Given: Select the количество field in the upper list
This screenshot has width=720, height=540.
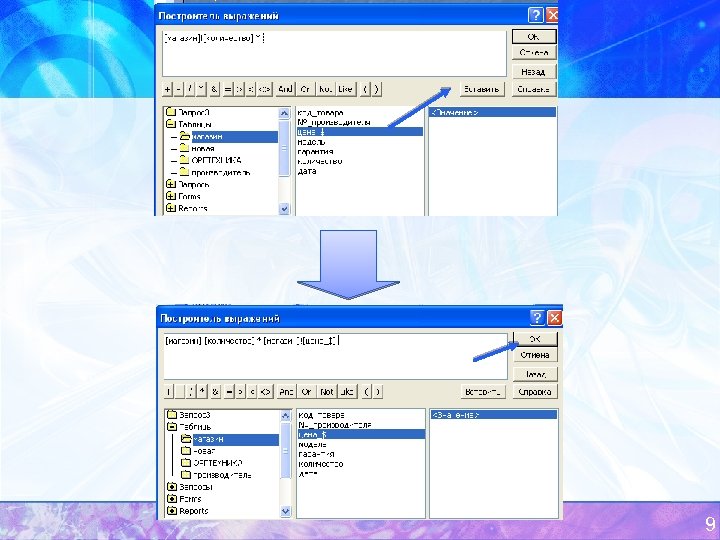Looking at the screenshot, I should coord(320,161).
